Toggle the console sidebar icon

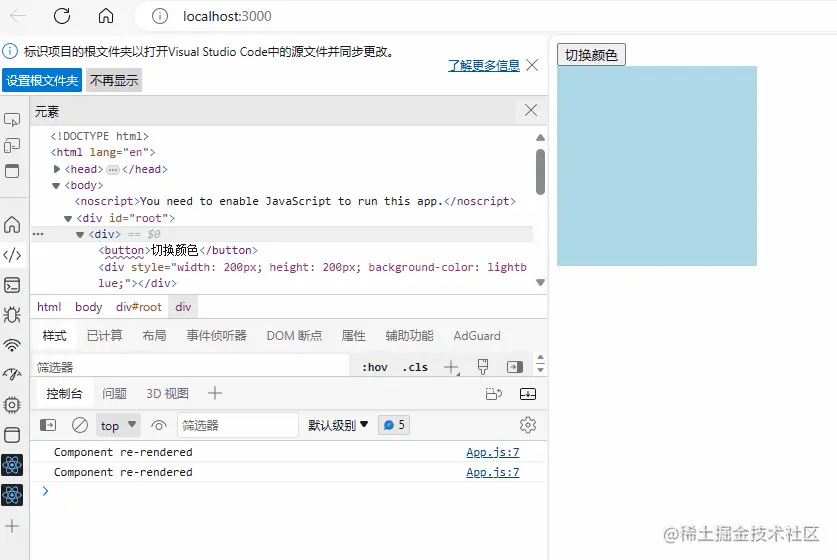click(48, 425)
